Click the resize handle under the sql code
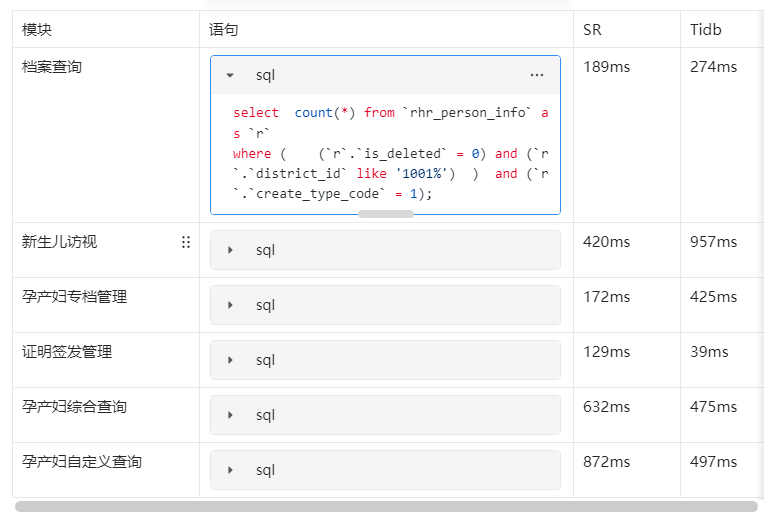Screen dimensions: 775x519 point(385,214)
